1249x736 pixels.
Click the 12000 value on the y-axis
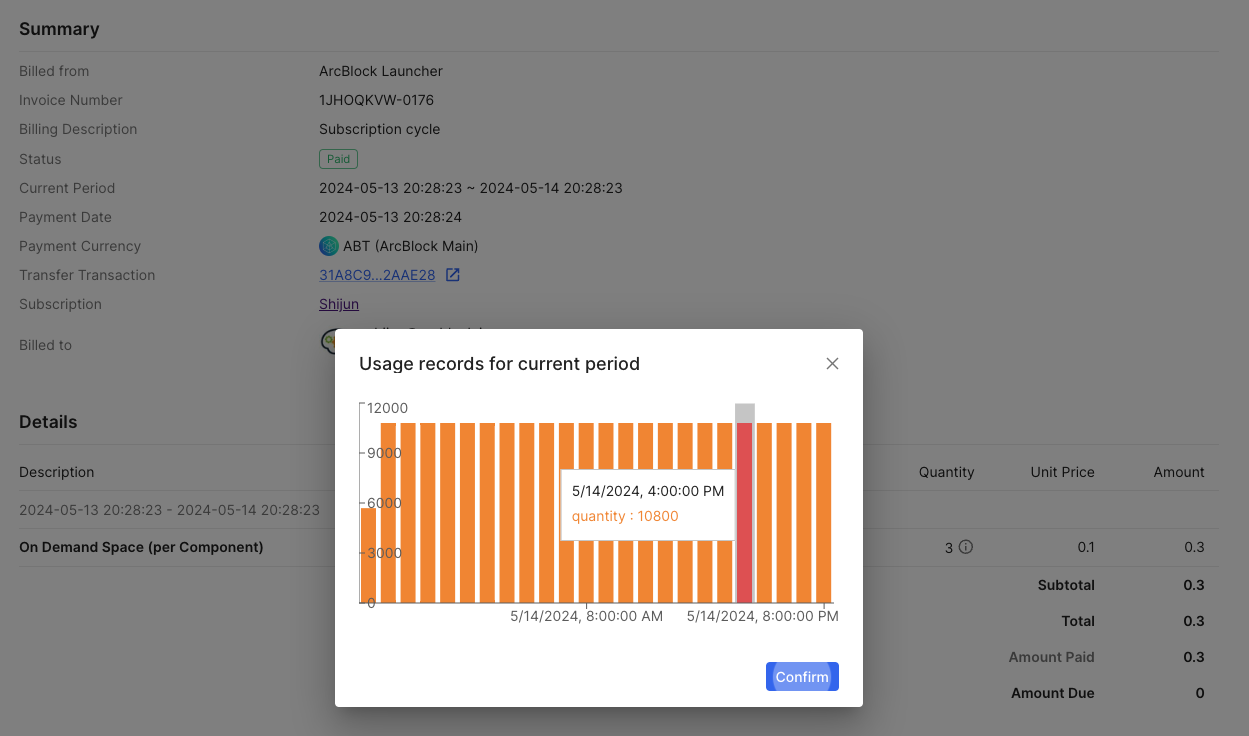[387, 407]
